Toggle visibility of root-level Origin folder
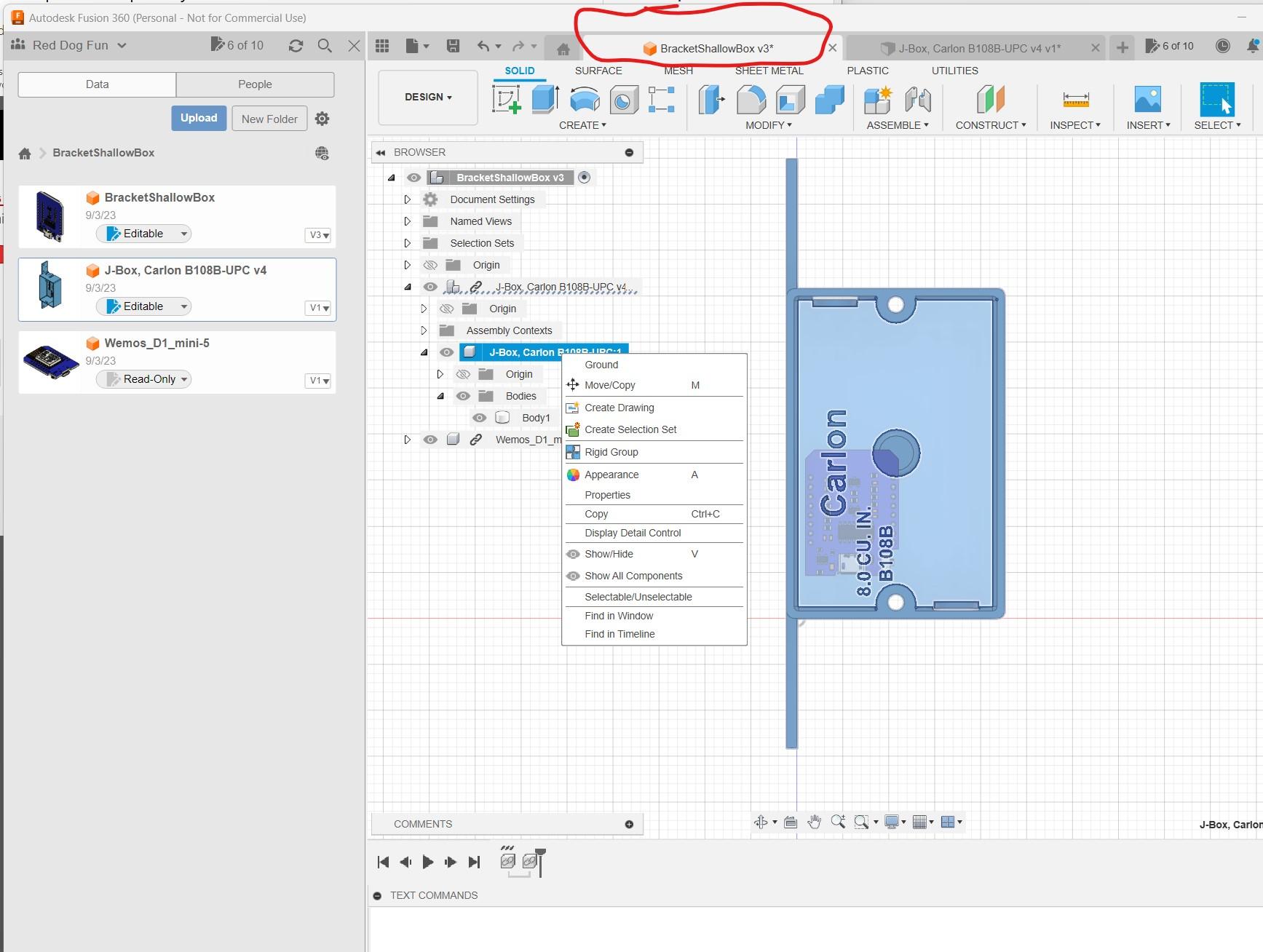This screenshot has width=1263, height=952. pyautogui.click(x=430, y=265)
